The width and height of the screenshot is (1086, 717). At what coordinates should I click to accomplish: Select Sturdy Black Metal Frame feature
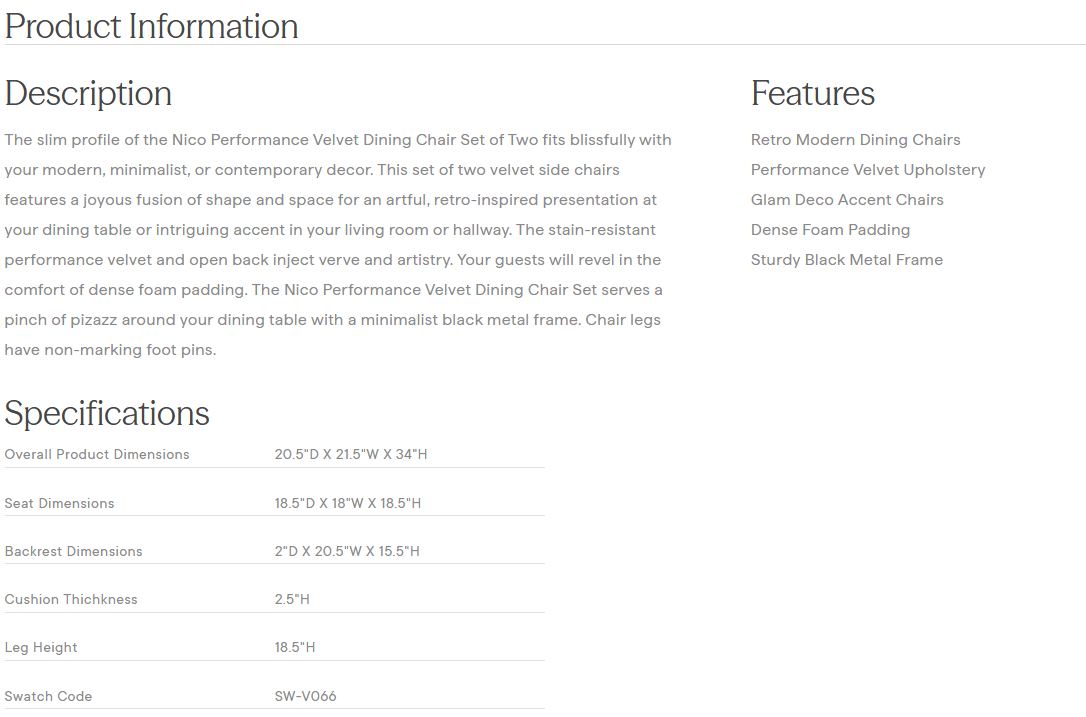[846, 260]
